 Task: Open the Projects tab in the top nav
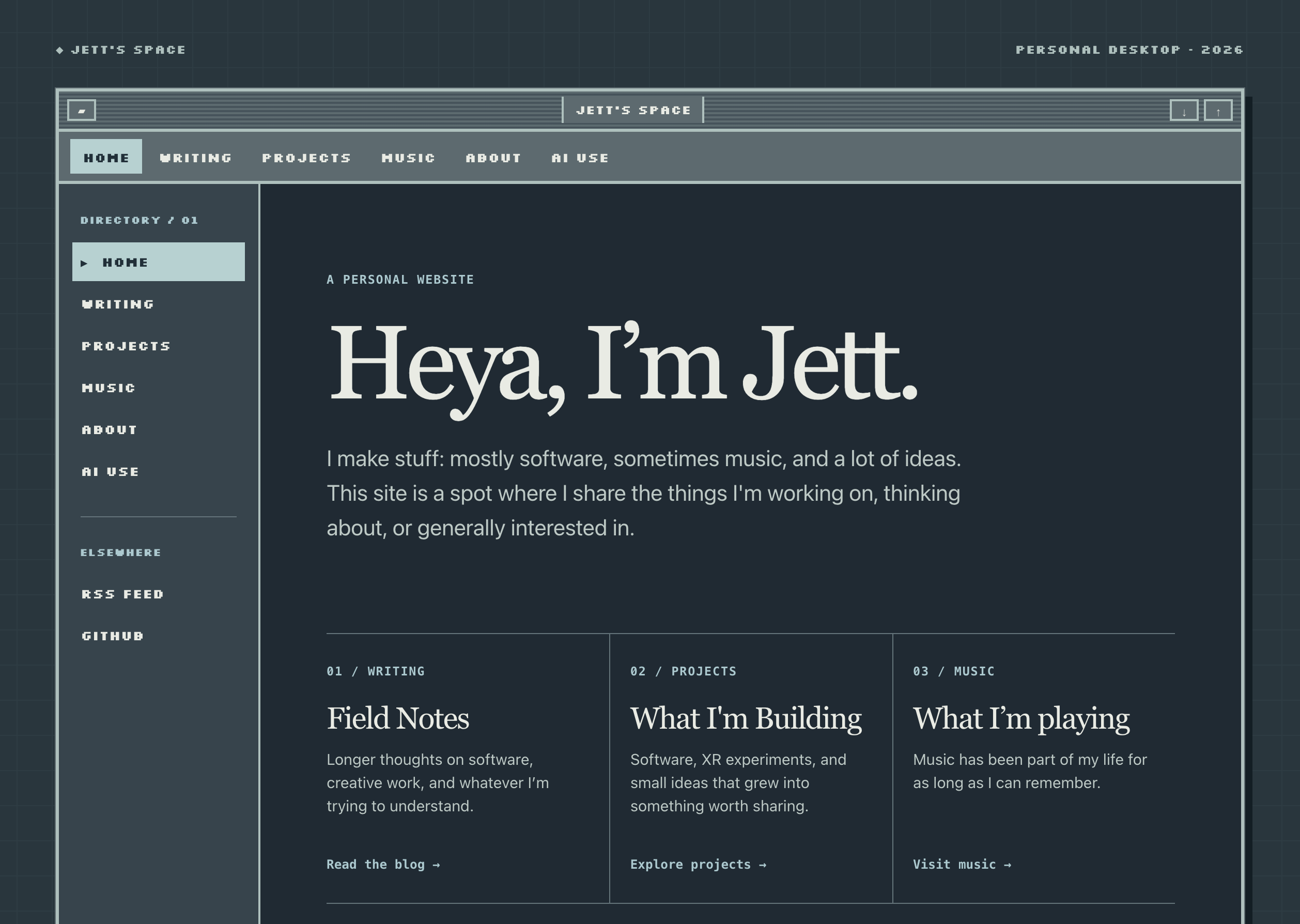tap(306, 158)
